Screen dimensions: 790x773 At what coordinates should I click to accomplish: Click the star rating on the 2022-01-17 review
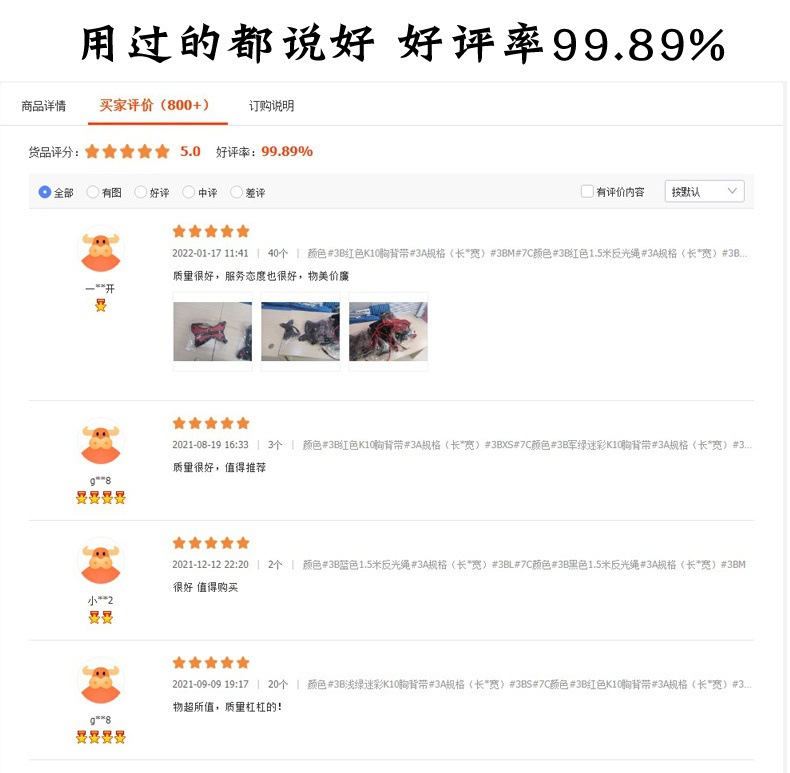click(211, 231)
